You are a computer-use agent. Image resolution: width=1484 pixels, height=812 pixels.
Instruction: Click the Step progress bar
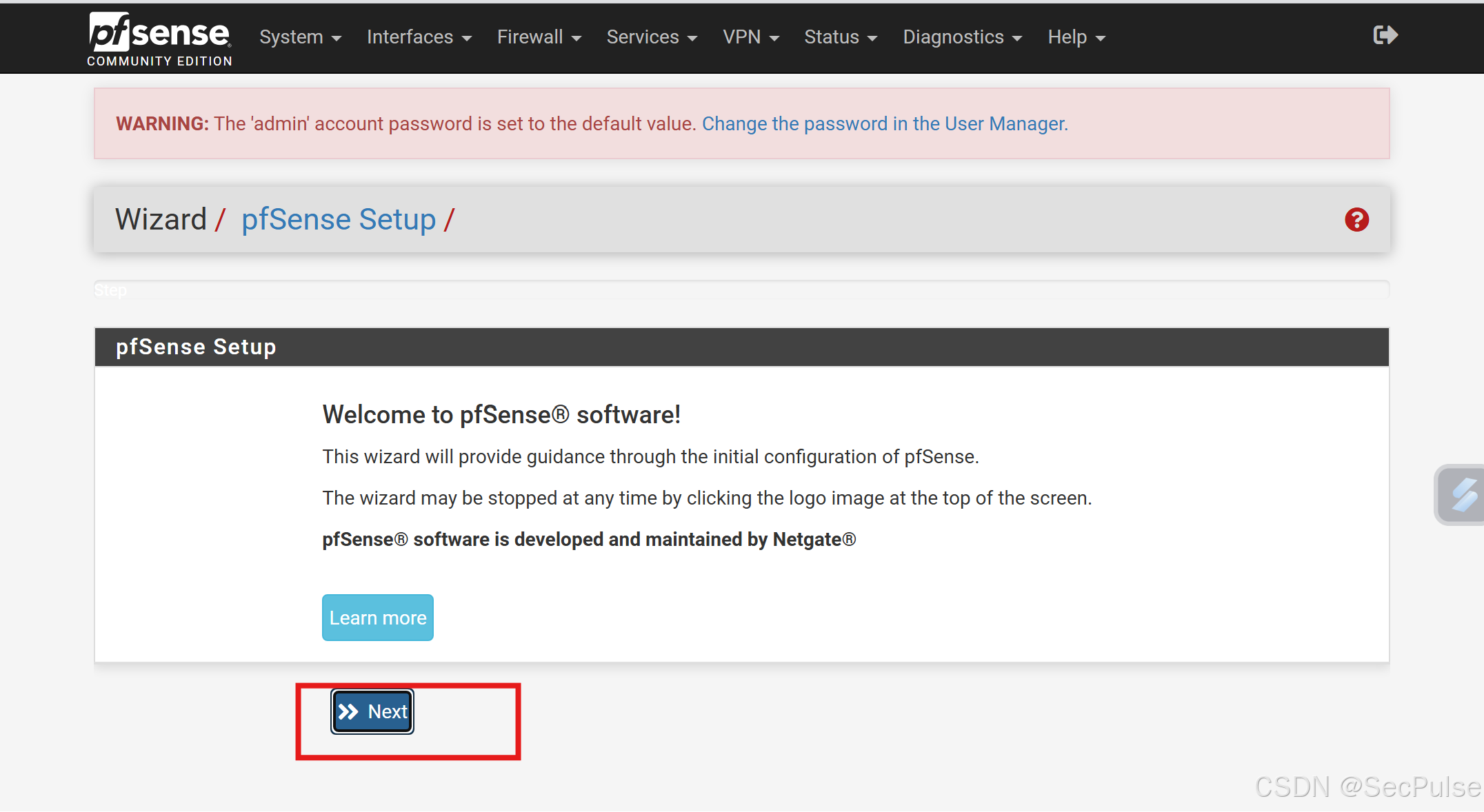pos(741,290)
